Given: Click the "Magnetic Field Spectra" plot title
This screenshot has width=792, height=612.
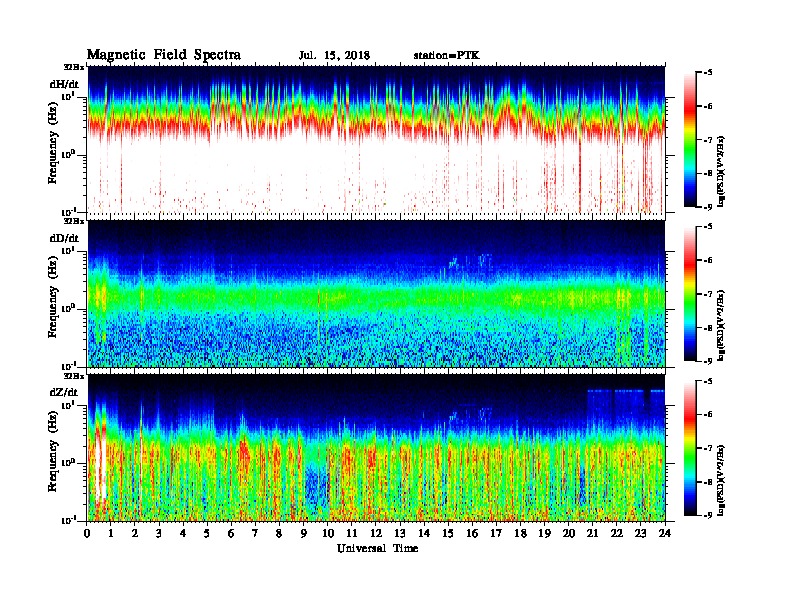Looking at the screenshot, I should [x=164, y=55].
